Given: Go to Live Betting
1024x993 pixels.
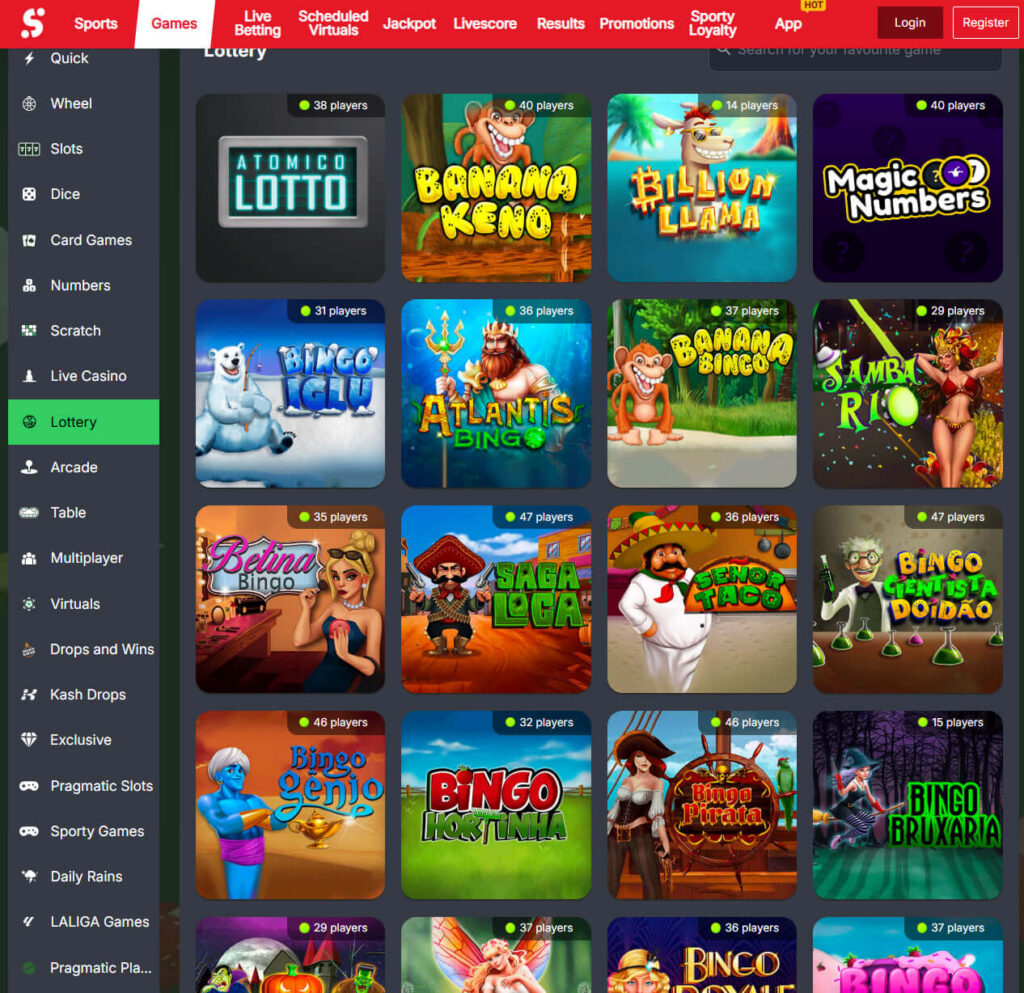Looking at the screenshot, I should coord(257,24).
